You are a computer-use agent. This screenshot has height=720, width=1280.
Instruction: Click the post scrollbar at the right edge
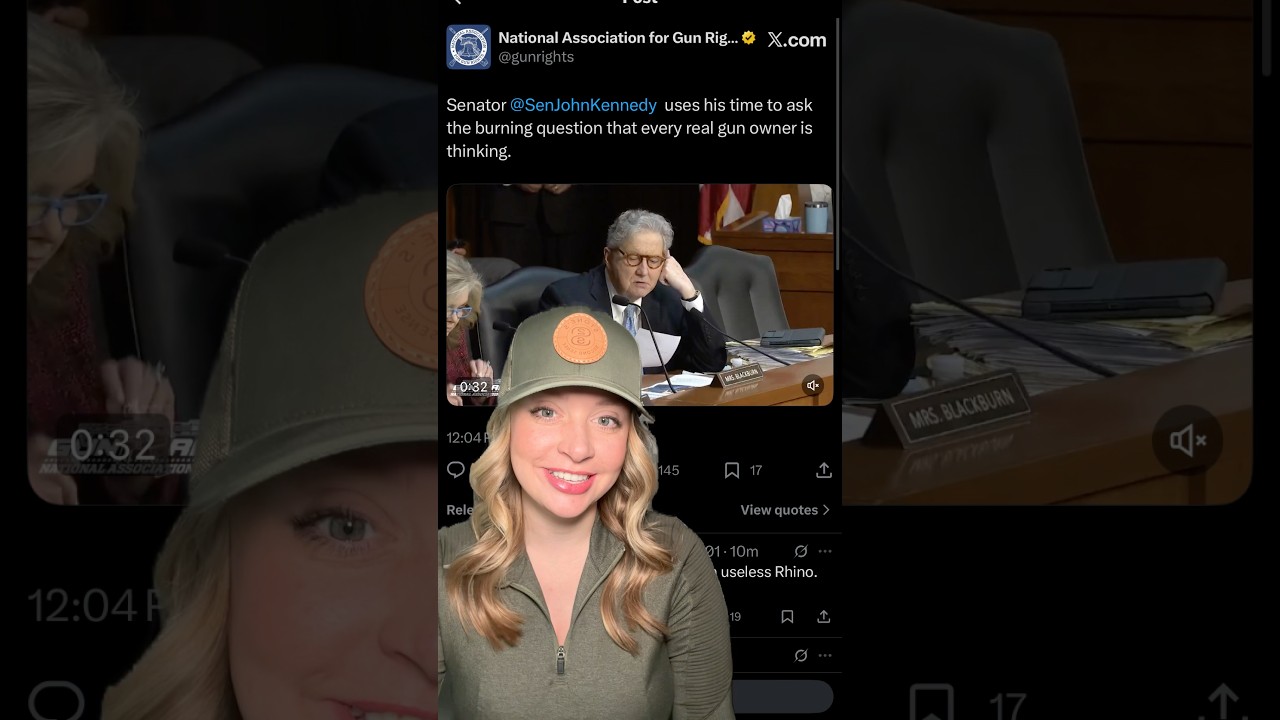coord(837,145)
